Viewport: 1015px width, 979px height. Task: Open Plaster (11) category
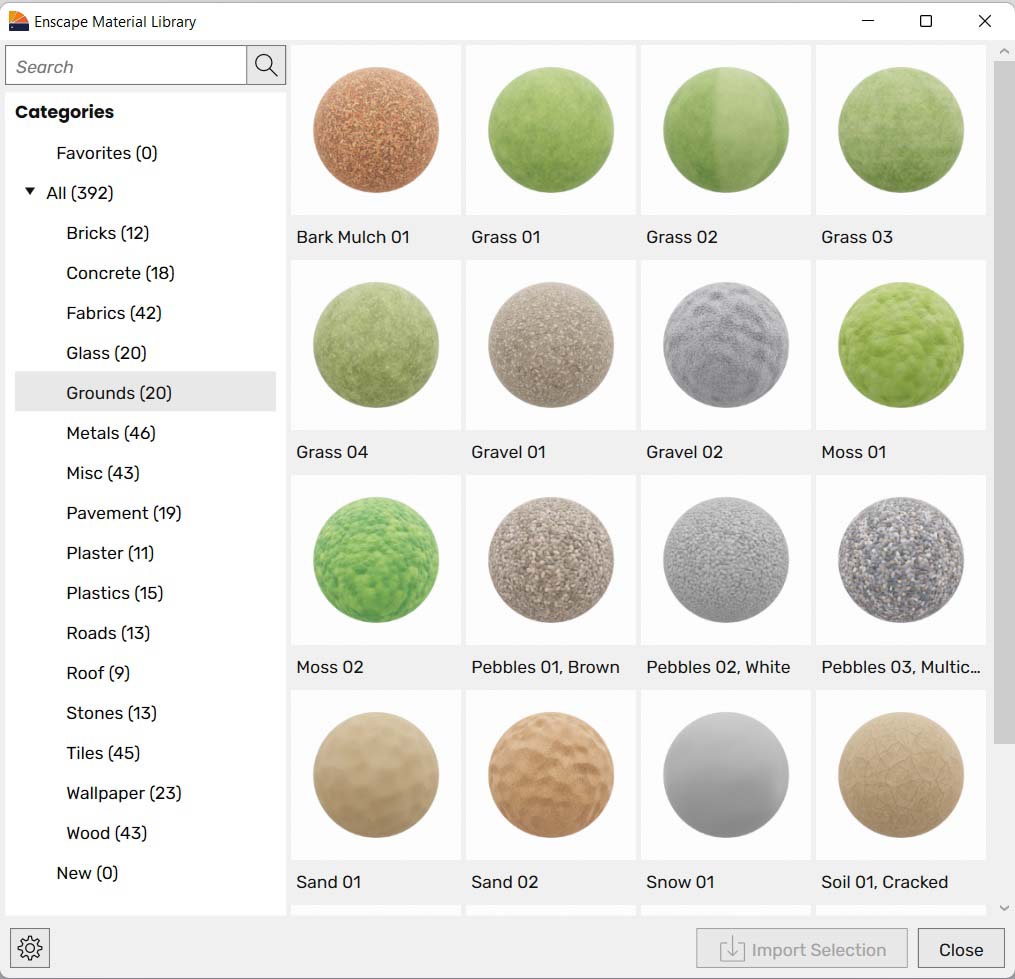pos(110,554)
